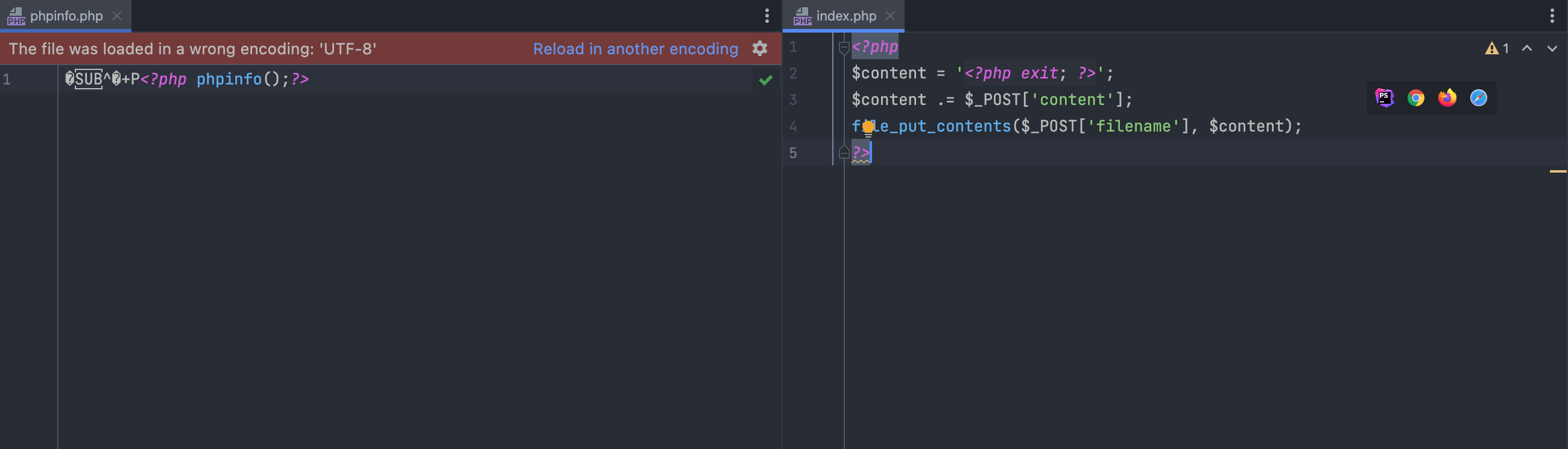Switch to the phpinfo.php tab
Image resolution: width=1568 pixels, height=449 pixels.
(66, 16)
